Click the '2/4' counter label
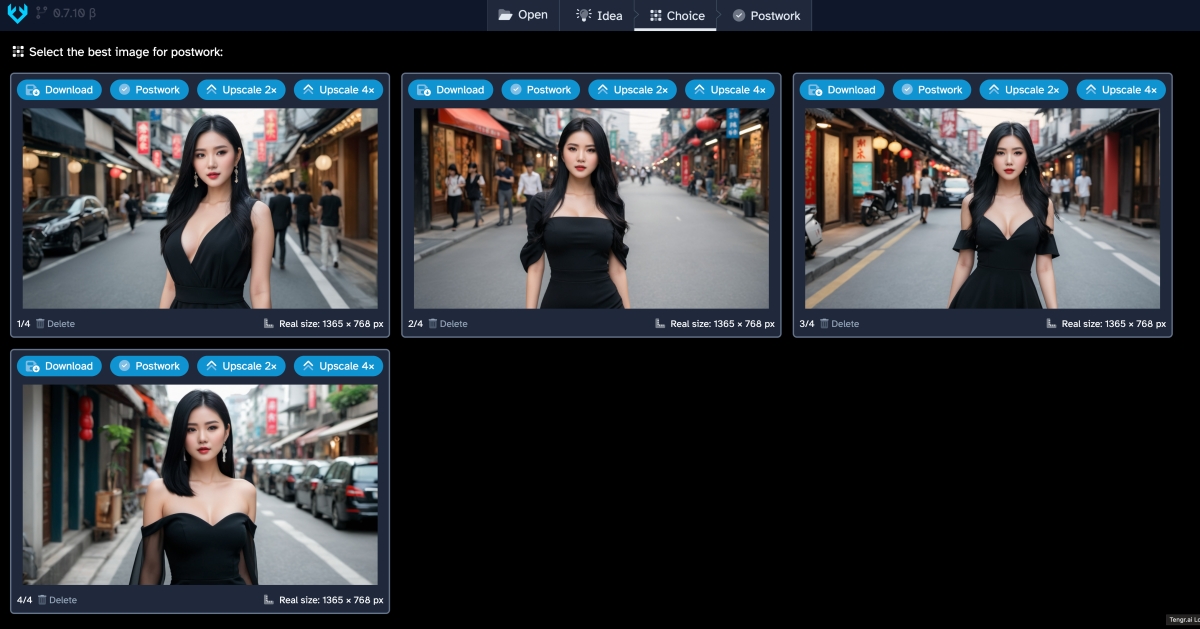This screenshot has width=1200, height=629. coord(416,324)
